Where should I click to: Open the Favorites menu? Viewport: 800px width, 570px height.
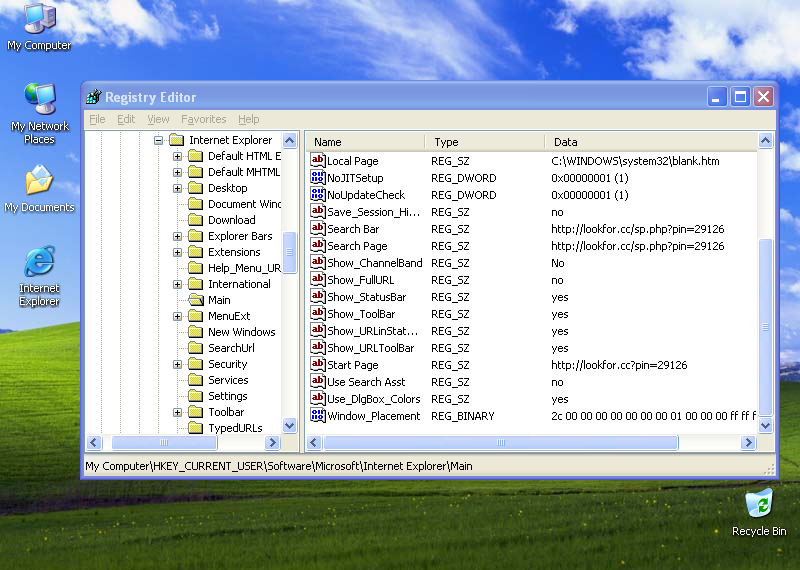tap(204, 119)
